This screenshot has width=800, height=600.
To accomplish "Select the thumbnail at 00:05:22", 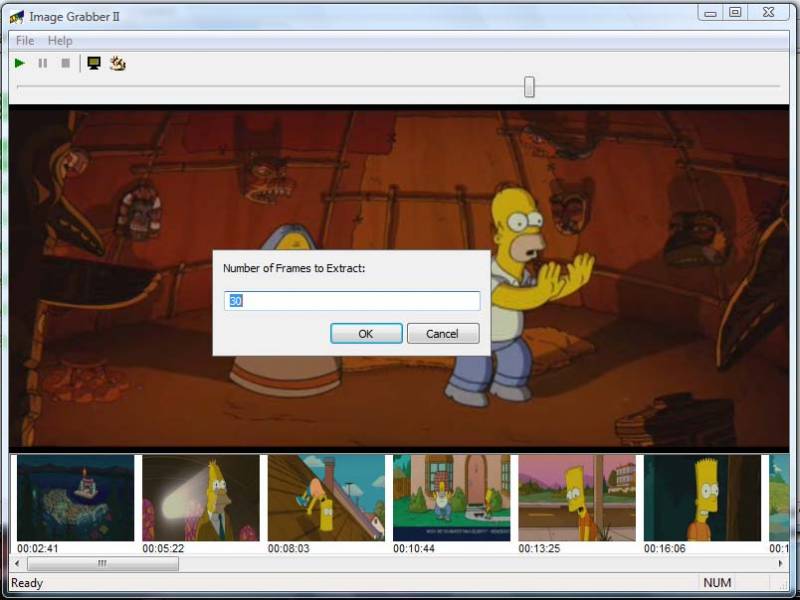I will [x=201, y=498].
